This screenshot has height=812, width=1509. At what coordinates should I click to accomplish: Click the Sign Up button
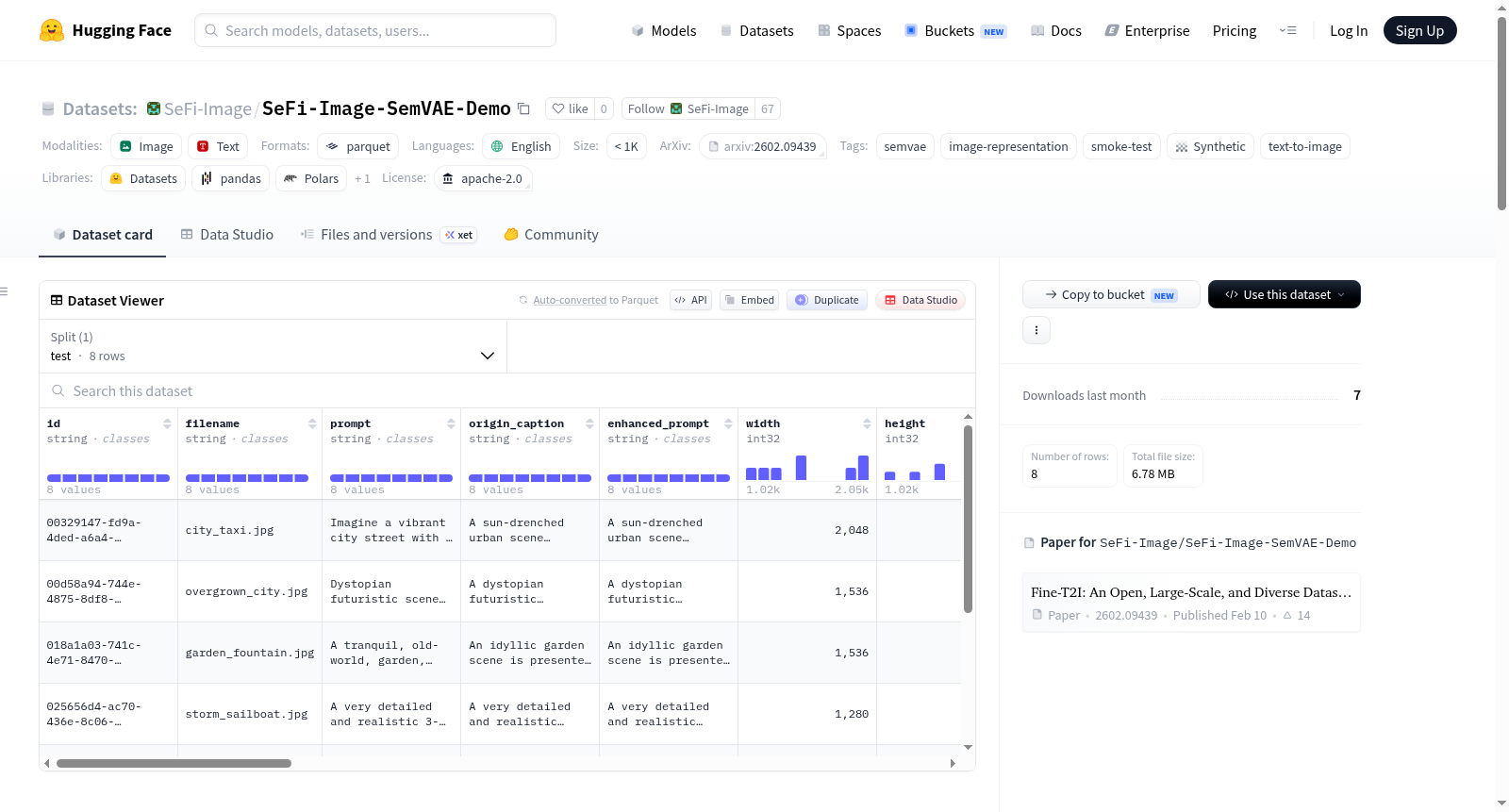[x=1419, y=30]
